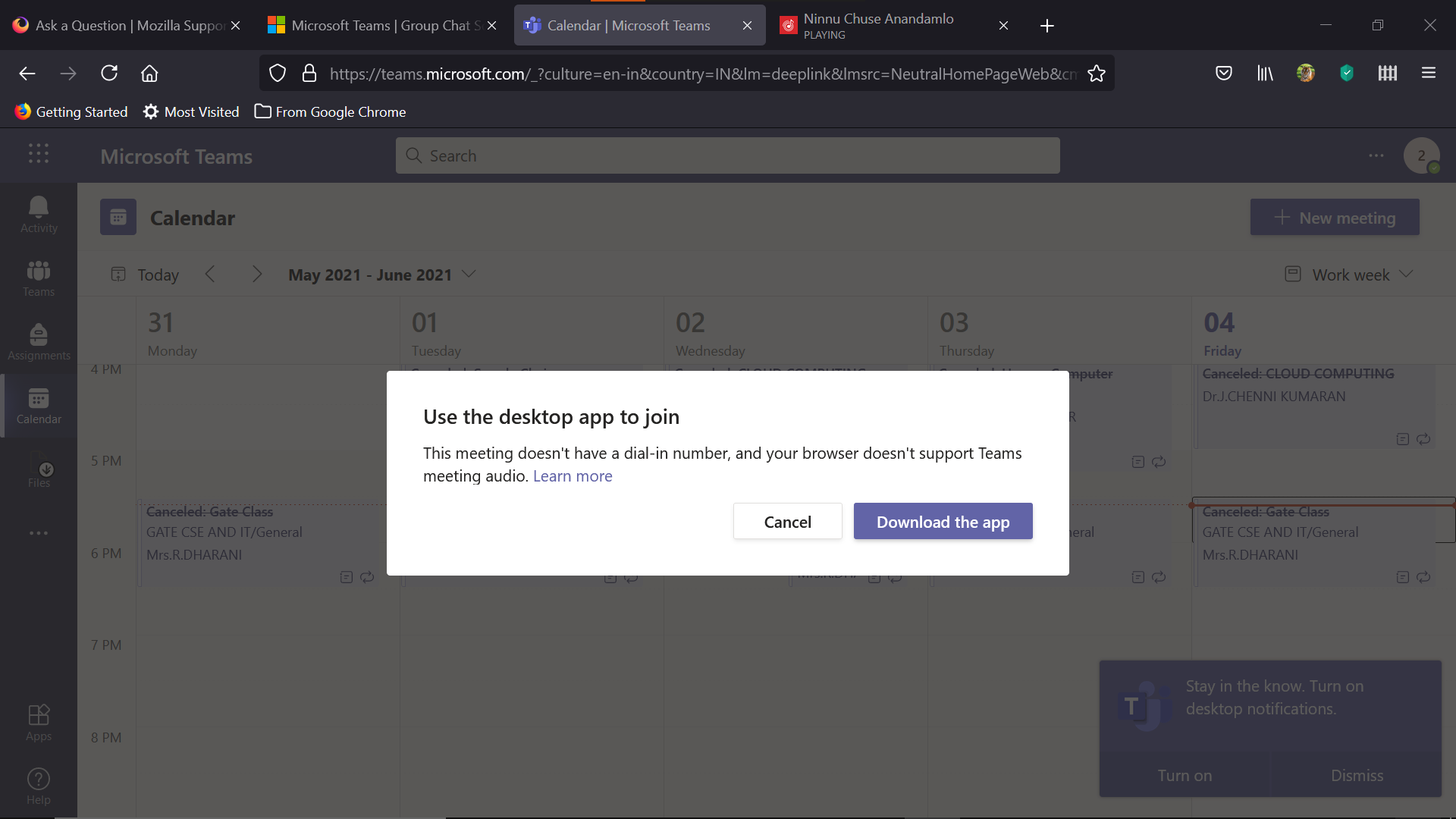Click the Download the app button

coord(943,522)
